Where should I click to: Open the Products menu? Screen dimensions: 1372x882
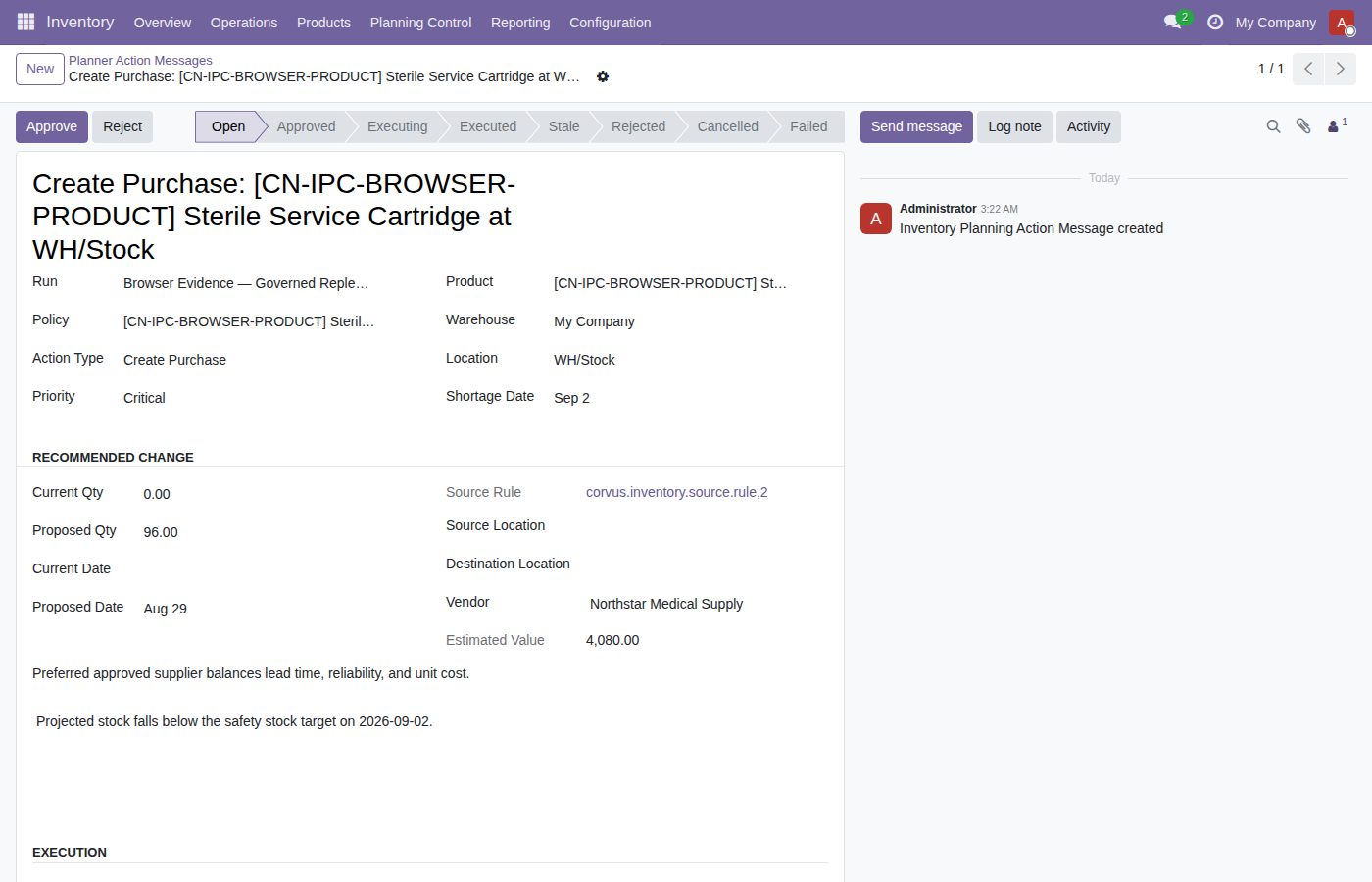(323, 23)
